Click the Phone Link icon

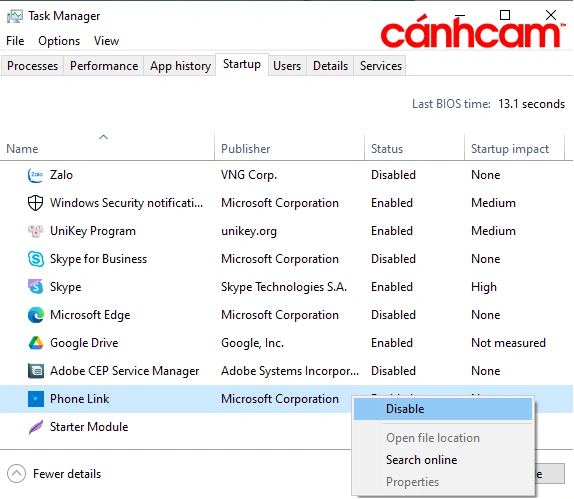point(36,399)
